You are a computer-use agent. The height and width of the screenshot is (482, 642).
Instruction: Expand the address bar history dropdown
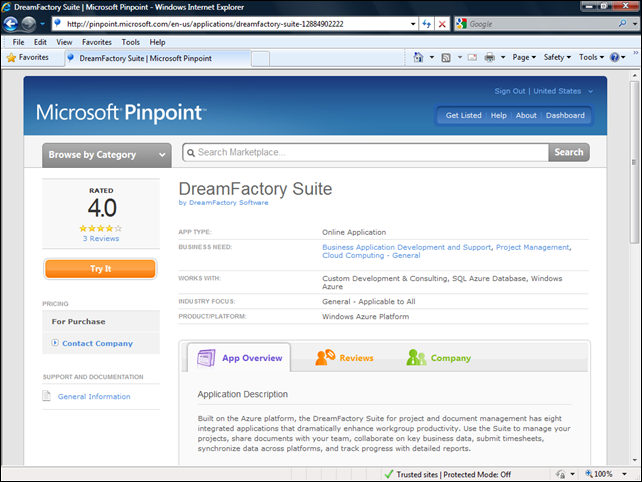[413, 24]
